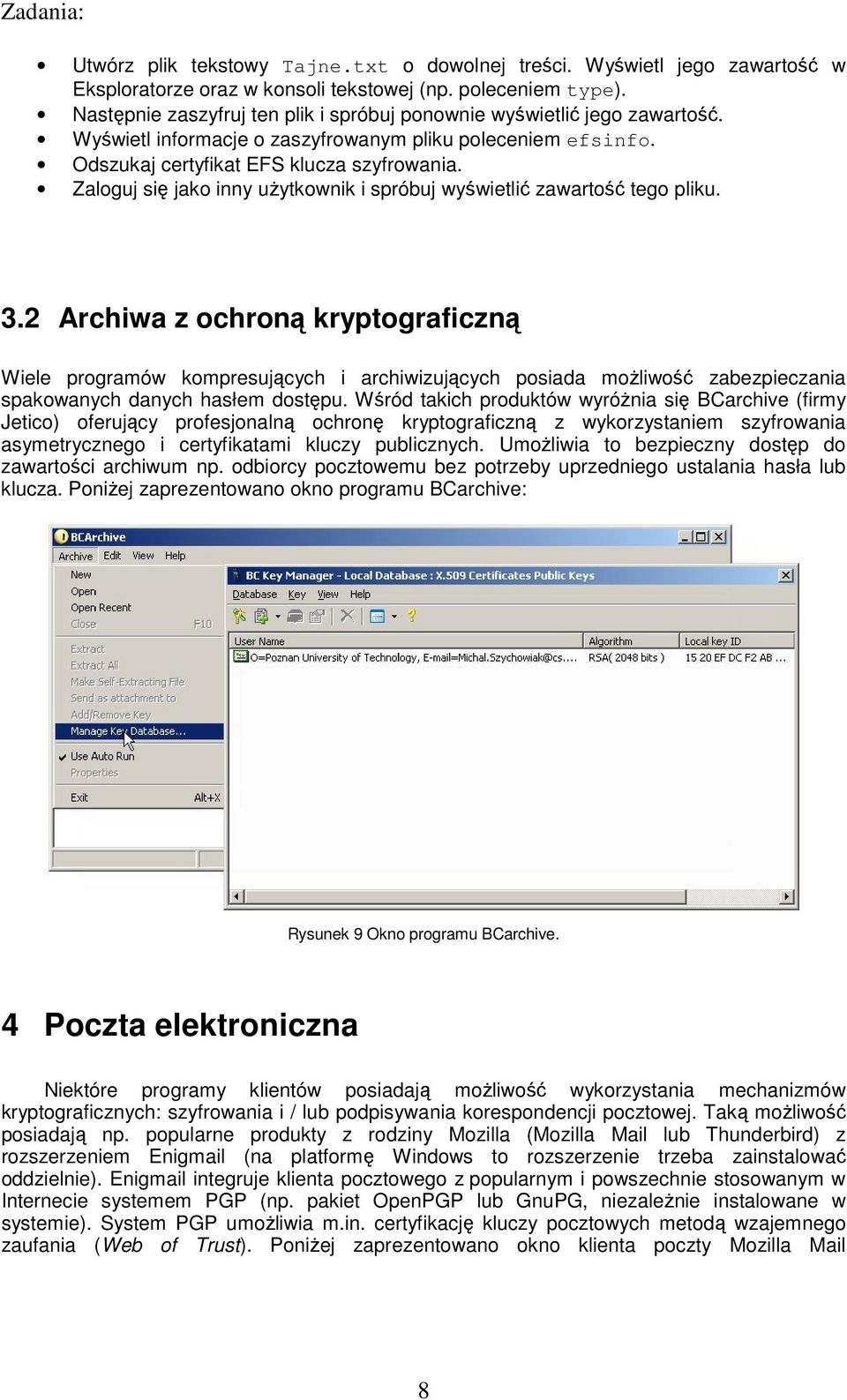Open the dropdown arrow next to the view mode icon
847x1400 pixels.
pos(394,617)
